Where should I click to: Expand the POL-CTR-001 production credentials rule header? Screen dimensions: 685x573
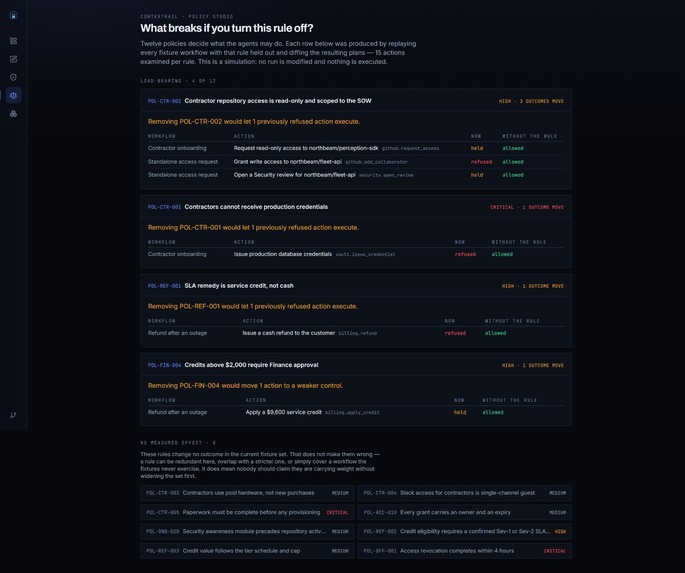pyautogui.click(x=356, y=207)
